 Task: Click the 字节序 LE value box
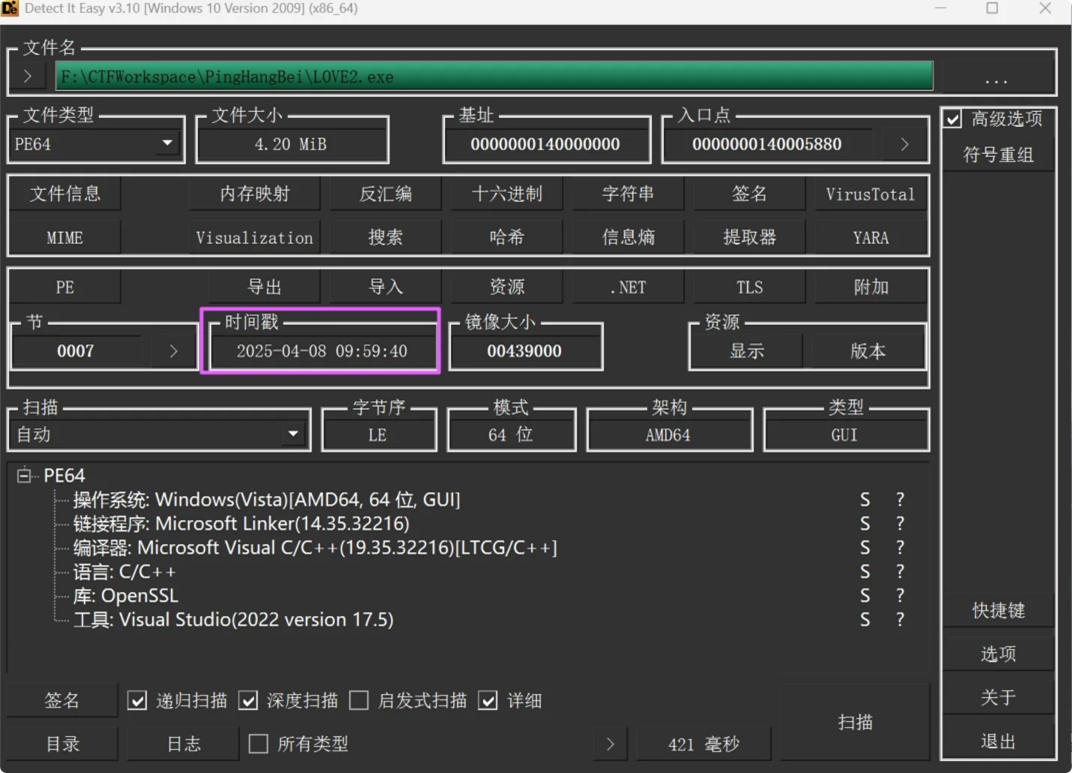point(379,435)
